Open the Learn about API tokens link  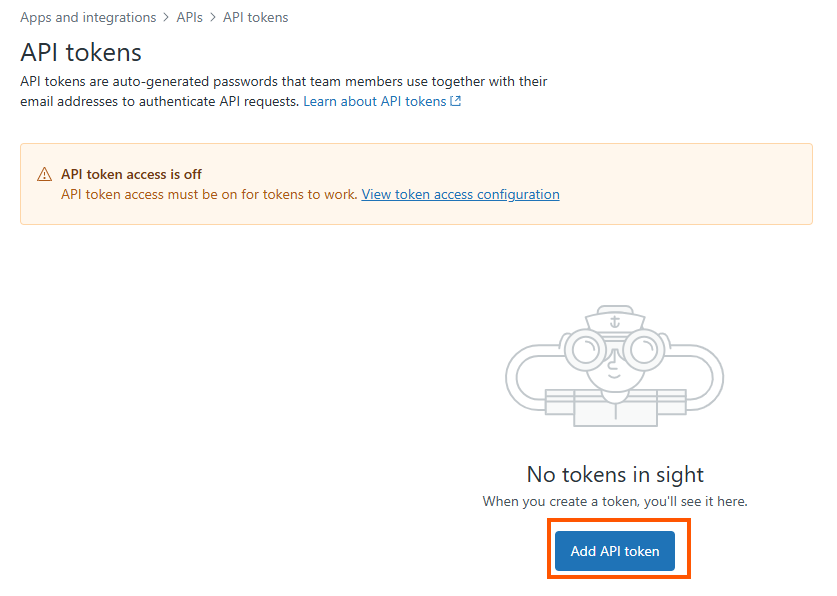pyautogui.click(x=375, y=102)
